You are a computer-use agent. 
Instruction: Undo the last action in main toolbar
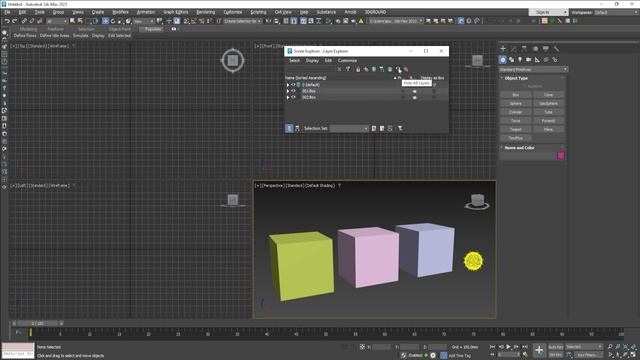pos(7,21)
